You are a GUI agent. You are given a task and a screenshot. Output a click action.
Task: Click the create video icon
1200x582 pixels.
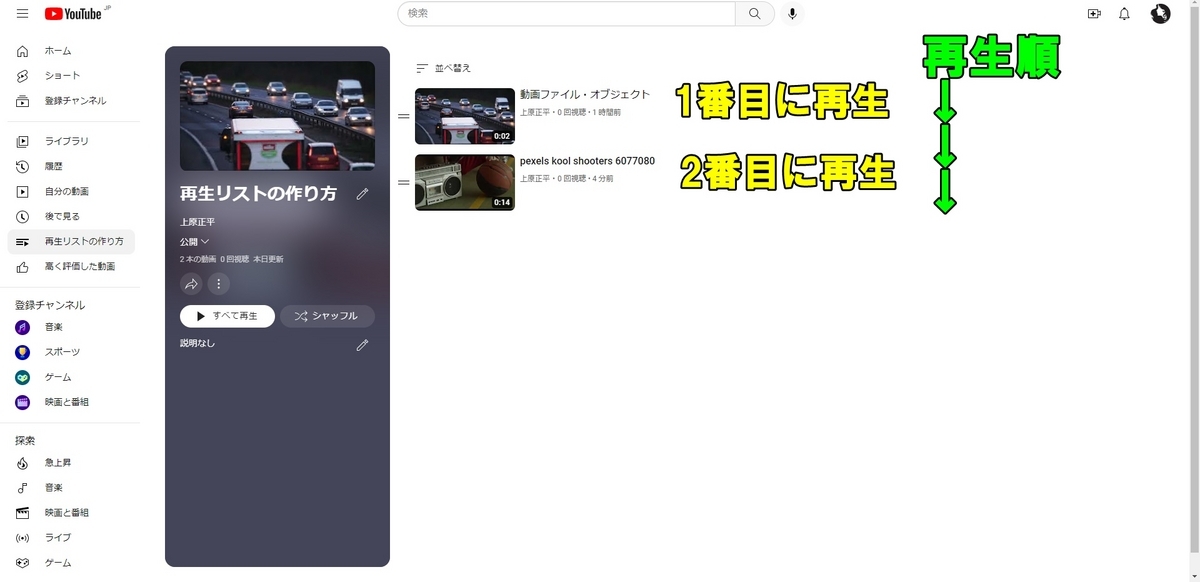1093,14
